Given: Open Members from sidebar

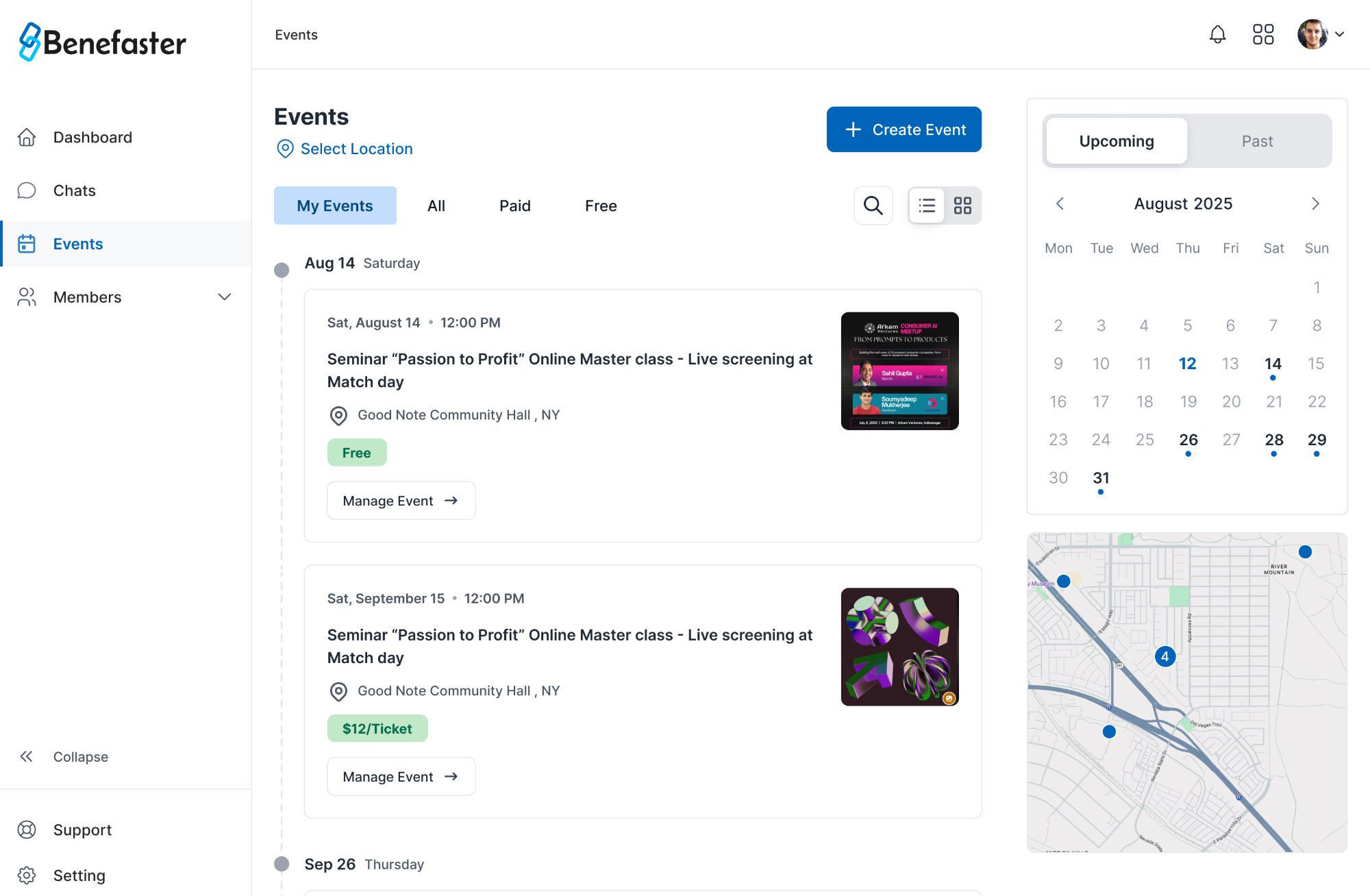Looking at the screenshot, I should (125, 297).
